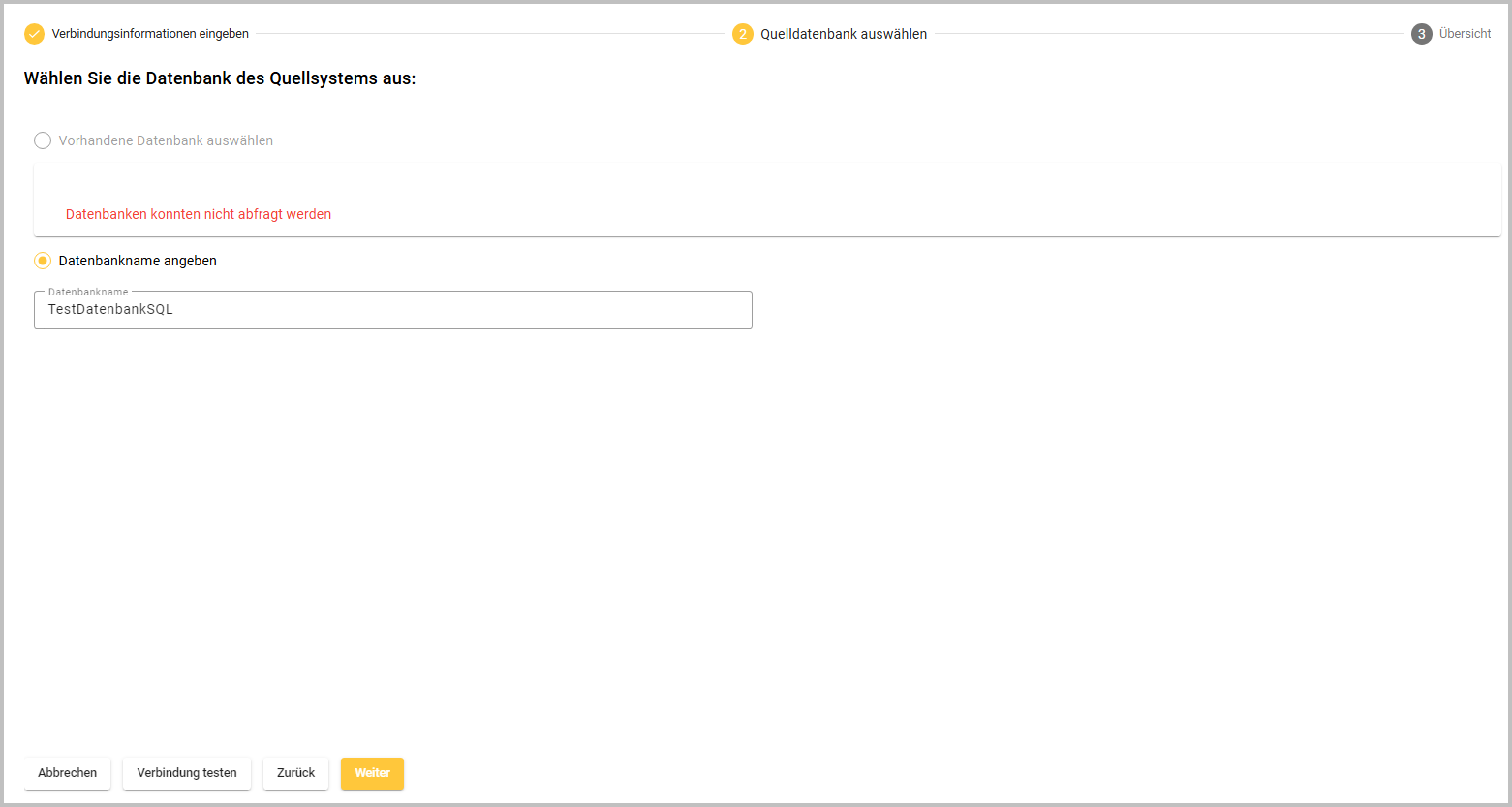
Task: Click the heading 'Wählen Sie die Datenbank des Quellsystems aus'
Action: click(220, 78)
